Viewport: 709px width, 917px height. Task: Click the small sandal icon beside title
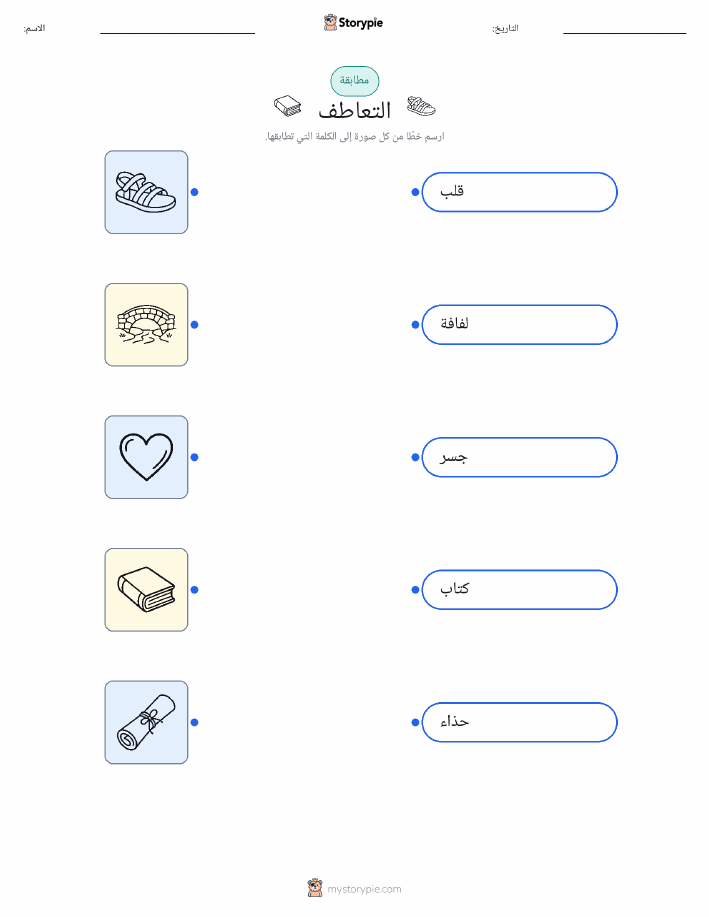(x=421, y=106)
